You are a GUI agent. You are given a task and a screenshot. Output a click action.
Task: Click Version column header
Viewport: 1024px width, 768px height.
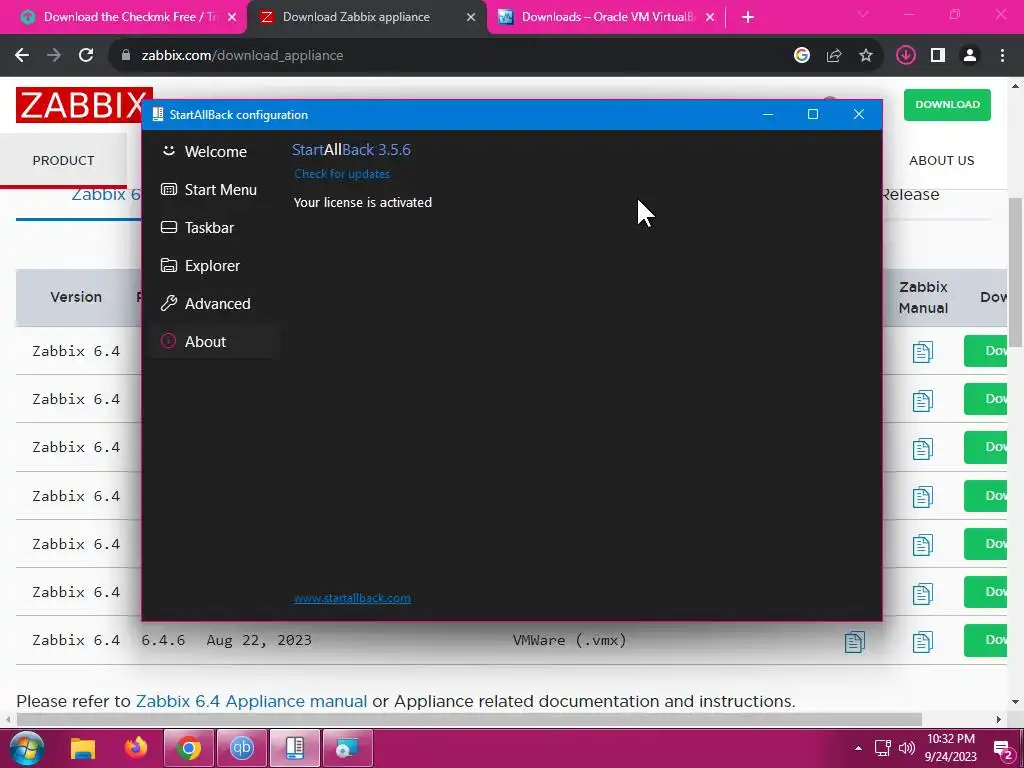pyautogui.click(x=76, y=297)
